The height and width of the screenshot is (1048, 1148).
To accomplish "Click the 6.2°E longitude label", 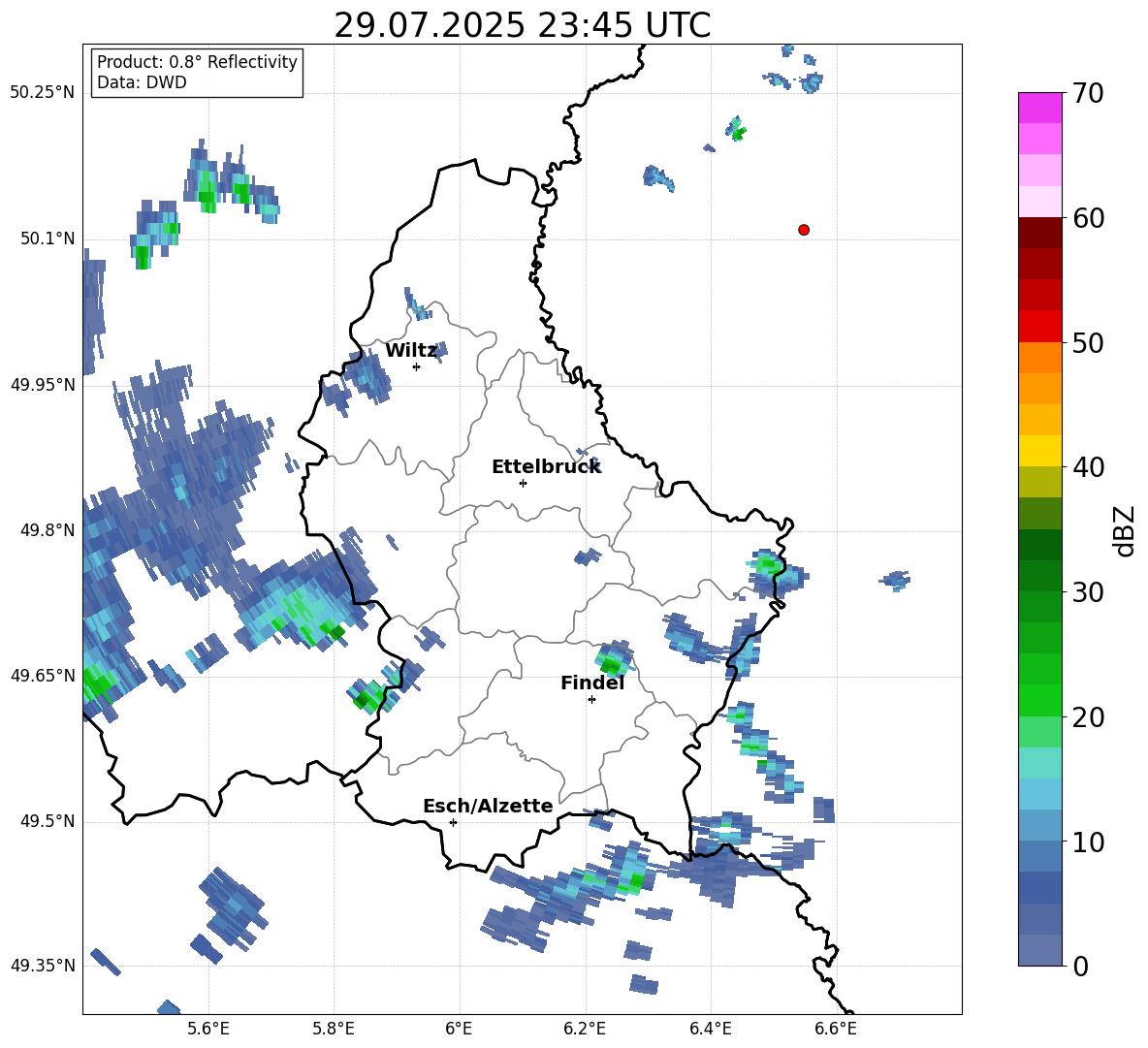I will click(585, 1029).
